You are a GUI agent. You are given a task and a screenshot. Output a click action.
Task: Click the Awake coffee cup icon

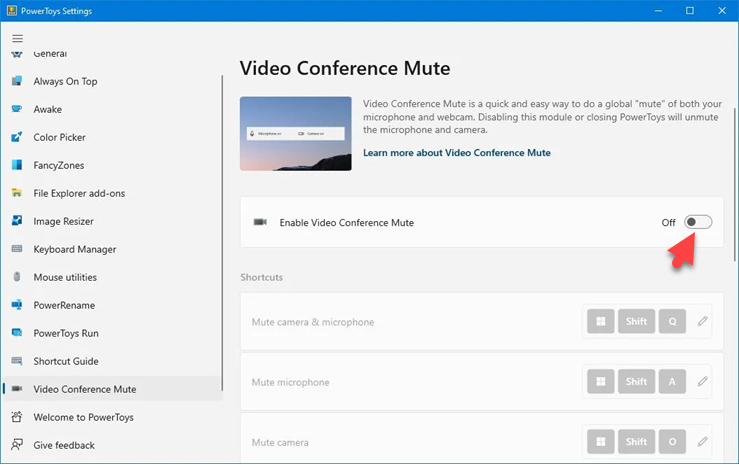pyautogui.click(x=17, y=109)
